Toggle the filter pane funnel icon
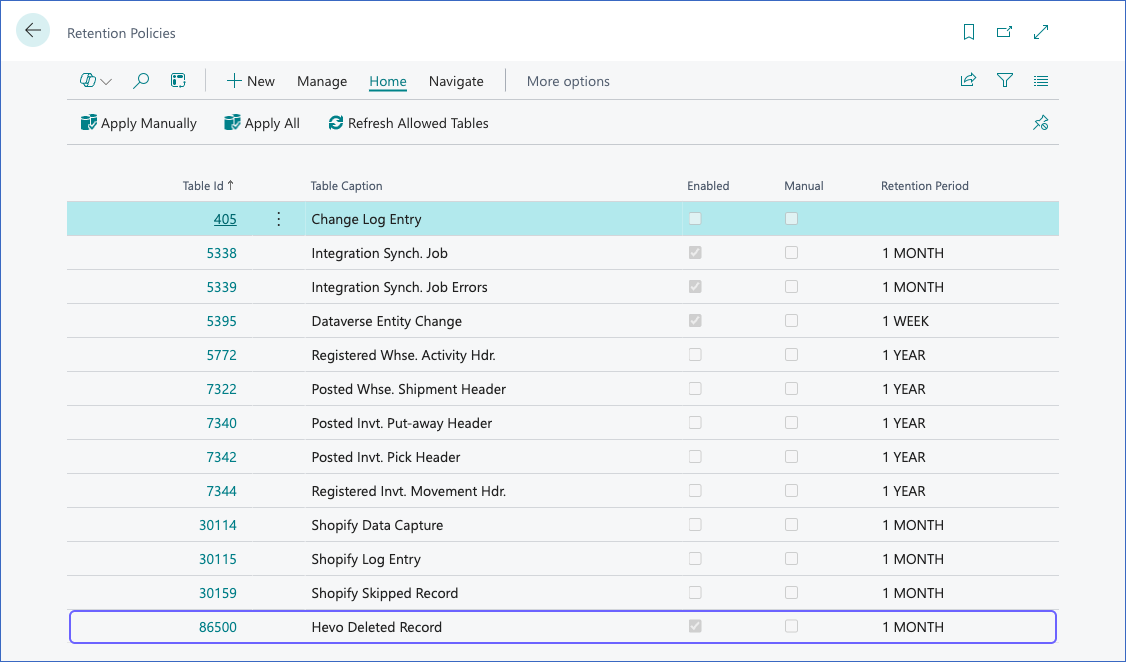This screenshot has height=662, width=1126. tap(1005, 80)
